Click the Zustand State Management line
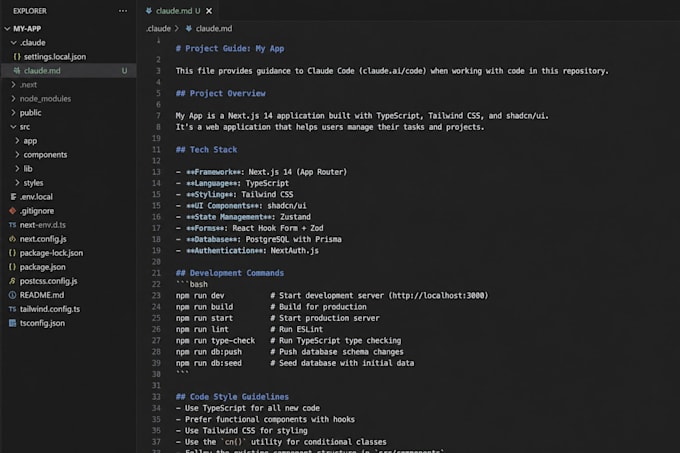Viewport: 680px width, 453px height. tap(243, 217)
